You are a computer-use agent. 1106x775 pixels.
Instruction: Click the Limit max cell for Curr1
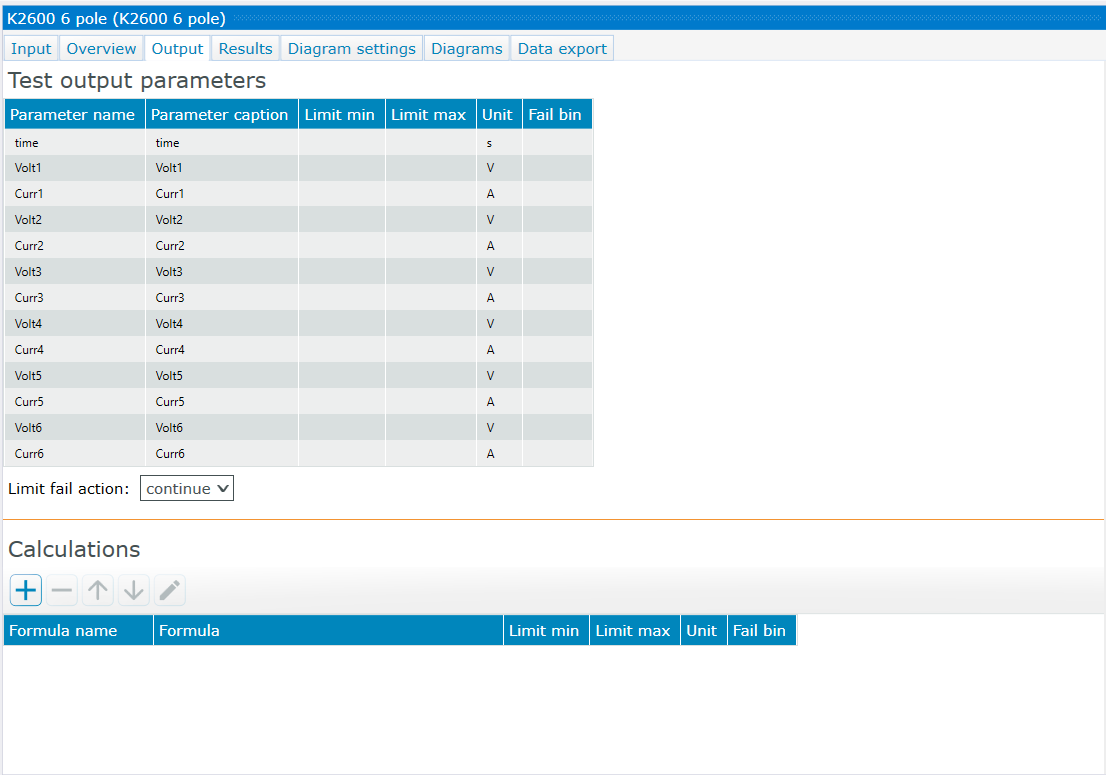click(431, 194)
